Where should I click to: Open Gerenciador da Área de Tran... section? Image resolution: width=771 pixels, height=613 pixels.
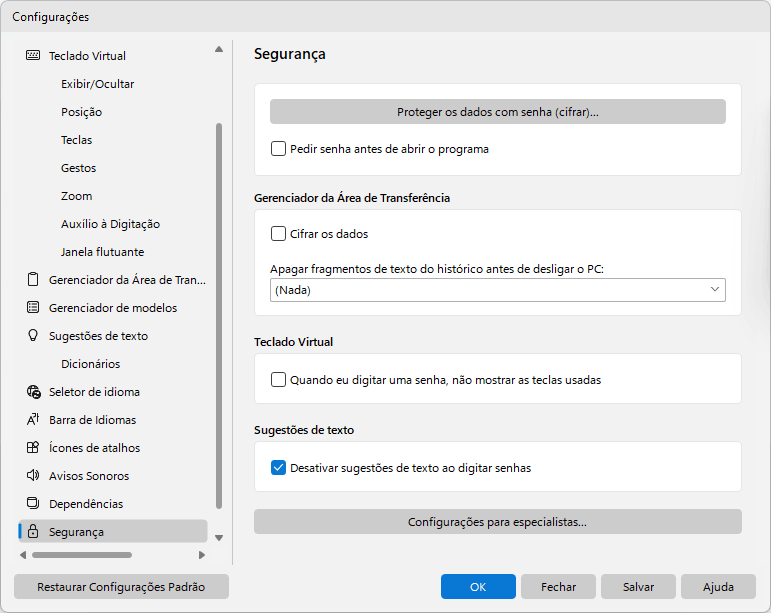127,280
